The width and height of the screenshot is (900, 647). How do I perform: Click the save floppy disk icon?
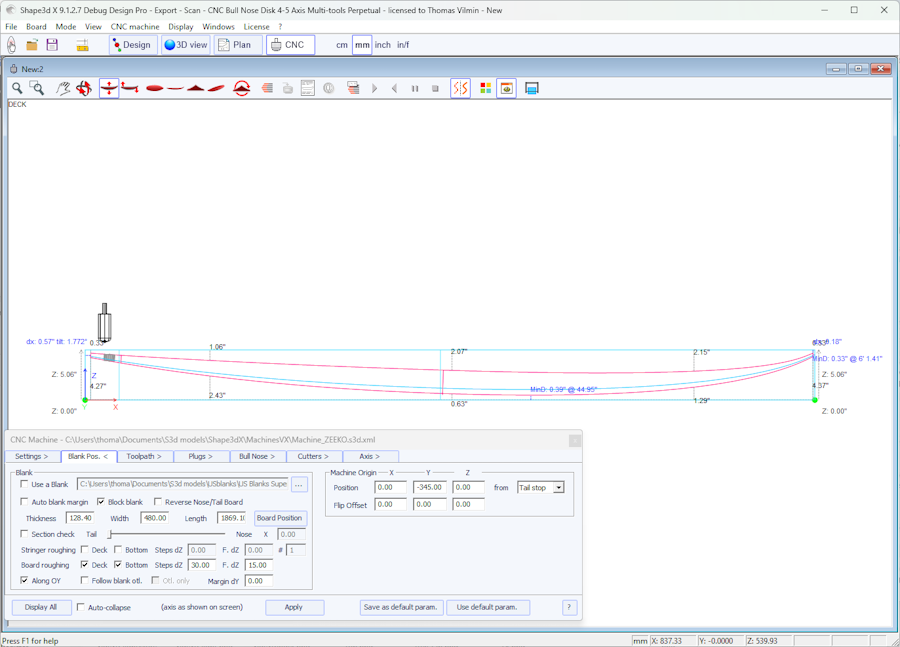[x=53, y=45]
